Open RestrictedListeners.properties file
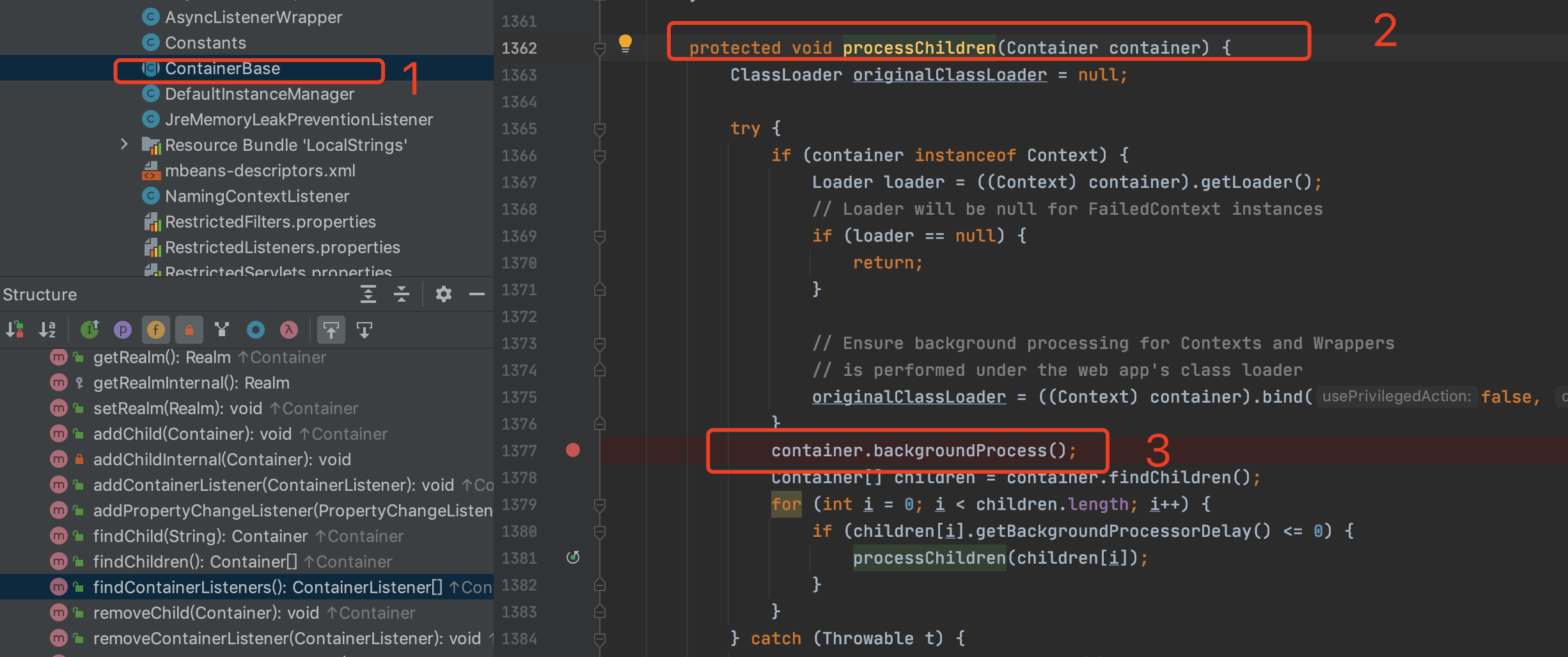The width and height of the screenshot is (1568, 657). point(247,247)
